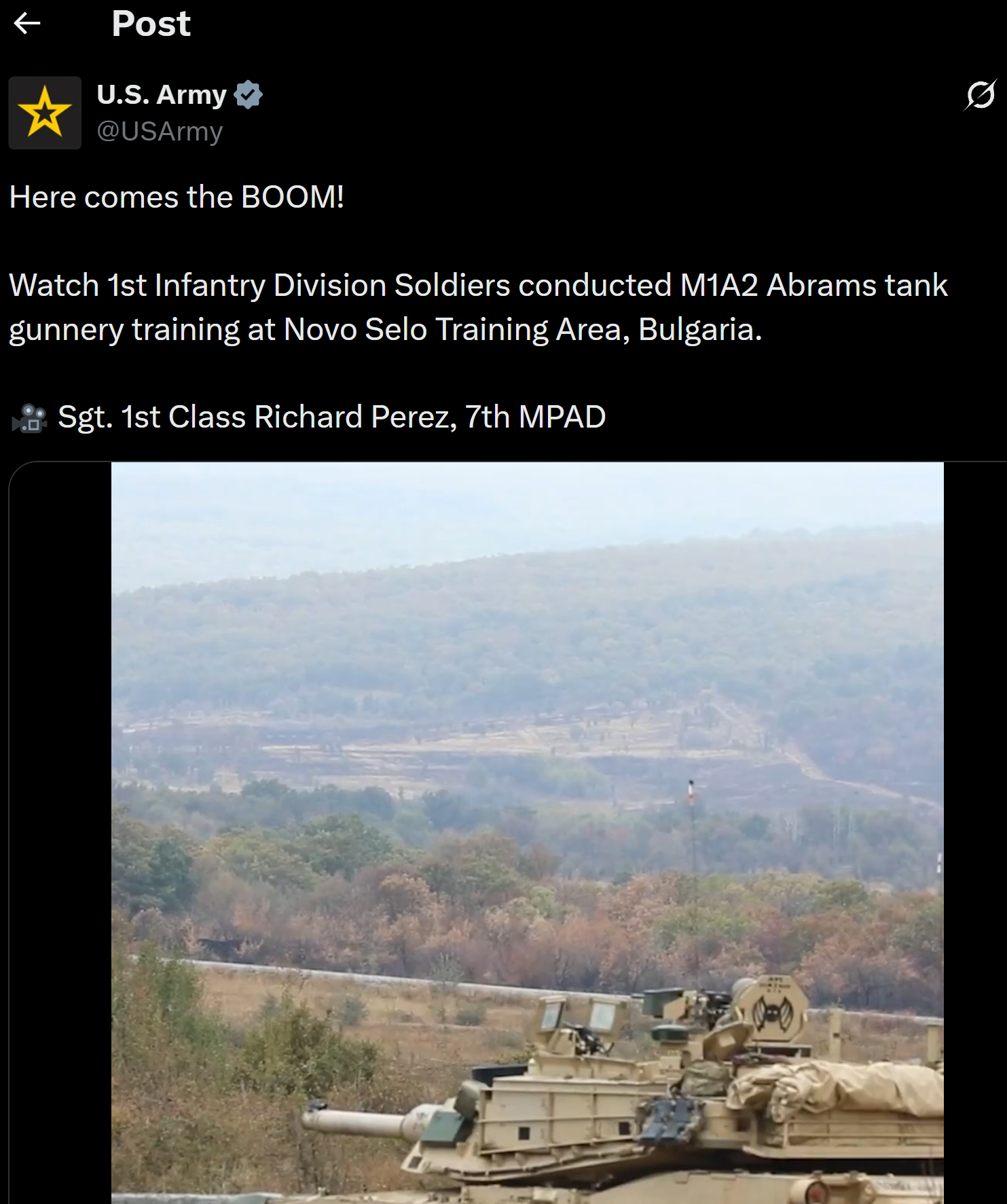Click the 'Here comes the BOOM!' text
This screenshot has height=1204, width=1007.
pyautogui.click(x=177, y=197)
